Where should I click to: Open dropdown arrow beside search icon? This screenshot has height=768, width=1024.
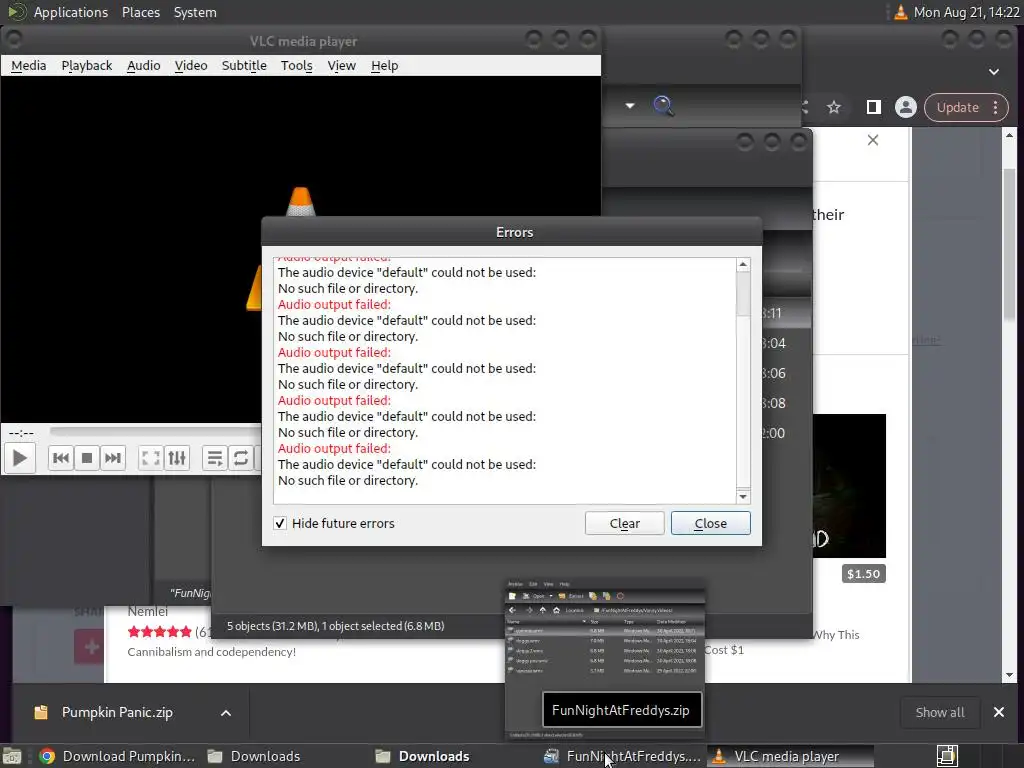click(630, 106)
